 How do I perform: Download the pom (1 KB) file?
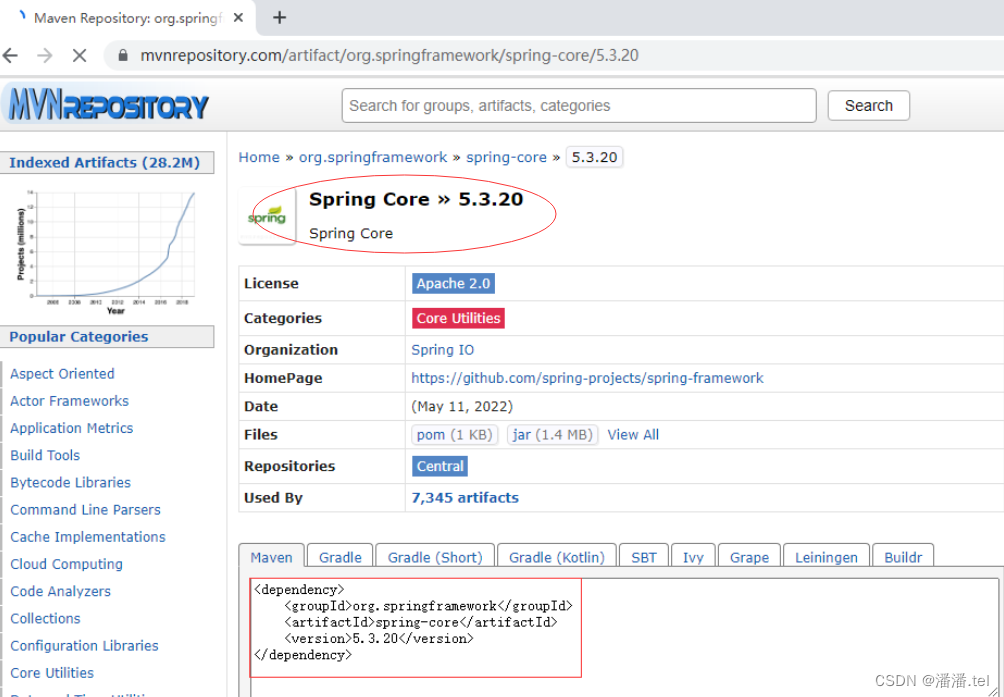[x=455, y=435]
